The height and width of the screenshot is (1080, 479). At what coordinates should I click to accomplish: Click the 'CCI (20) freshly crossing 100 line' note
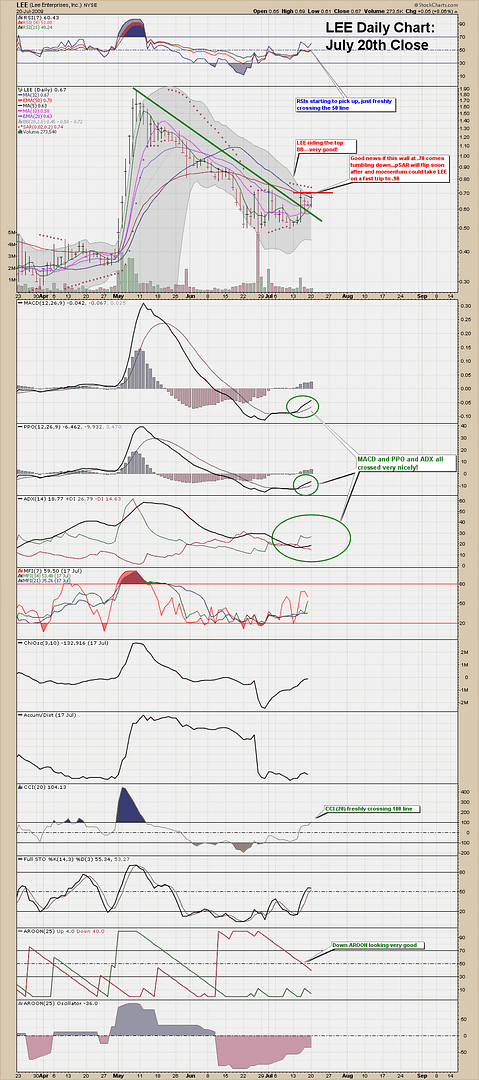(x=373, y=808)
